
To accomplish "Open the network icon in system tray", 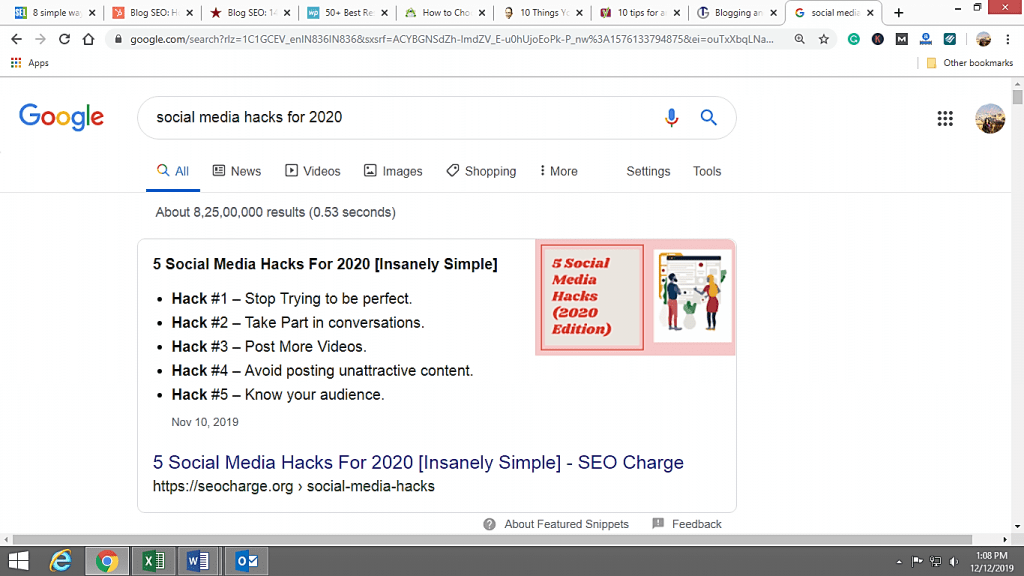I will coord(936,562).
